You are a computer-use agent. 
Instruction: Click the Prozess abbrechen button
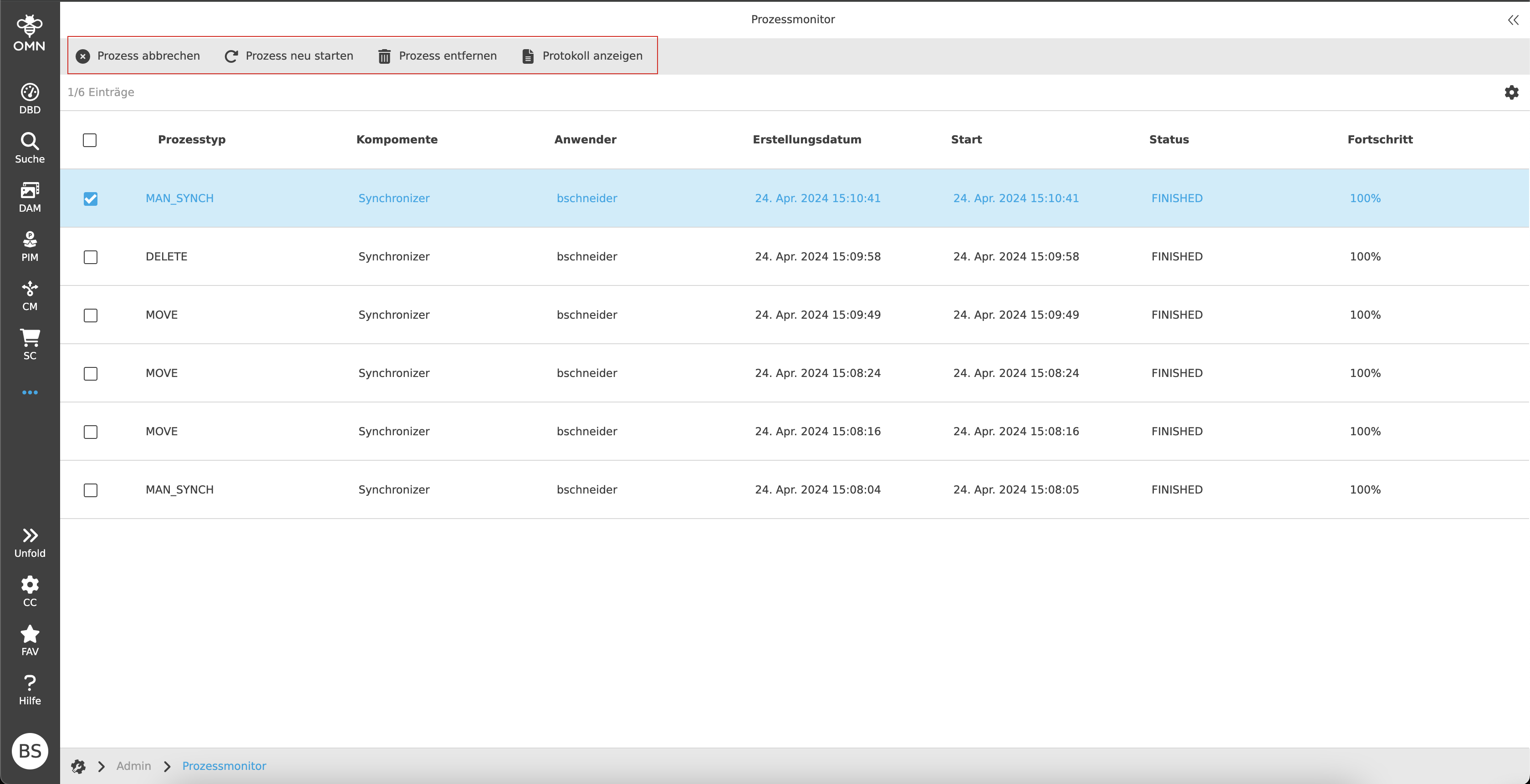(x=138, y=56)
